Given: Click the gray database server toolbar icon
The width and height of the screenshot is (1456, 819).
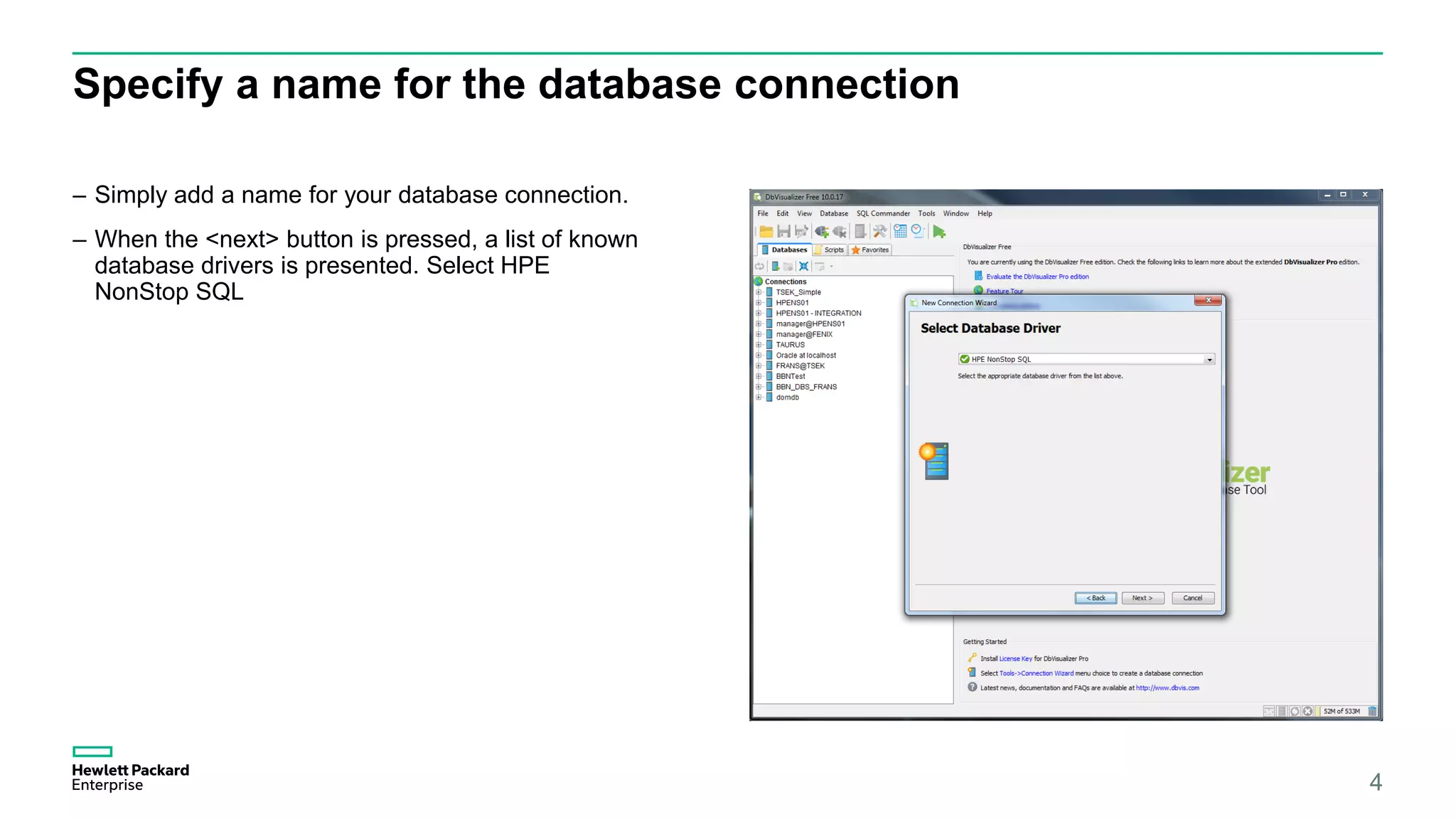Looking at the screenshot, I should pos(860,231).
